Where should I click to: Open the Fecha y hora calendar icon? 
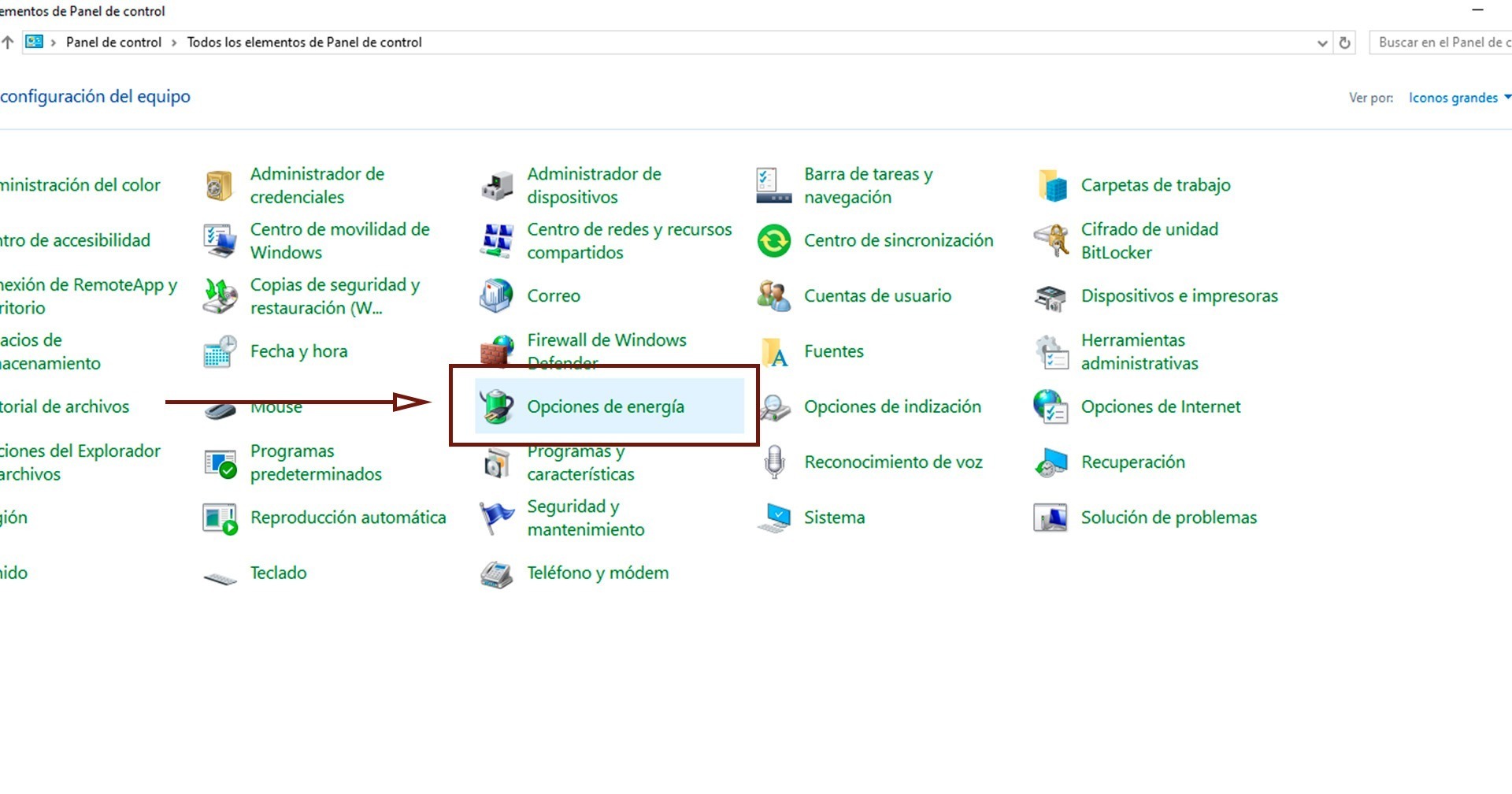220,351
